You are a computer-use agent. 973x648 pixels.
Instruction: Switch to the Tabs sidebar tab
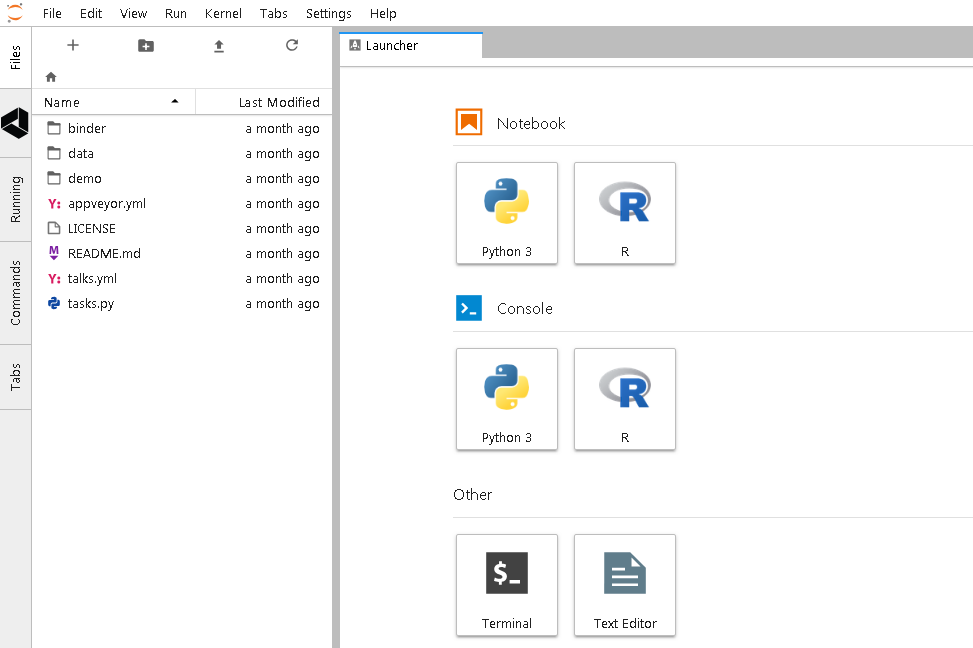[x=16, y=377]
